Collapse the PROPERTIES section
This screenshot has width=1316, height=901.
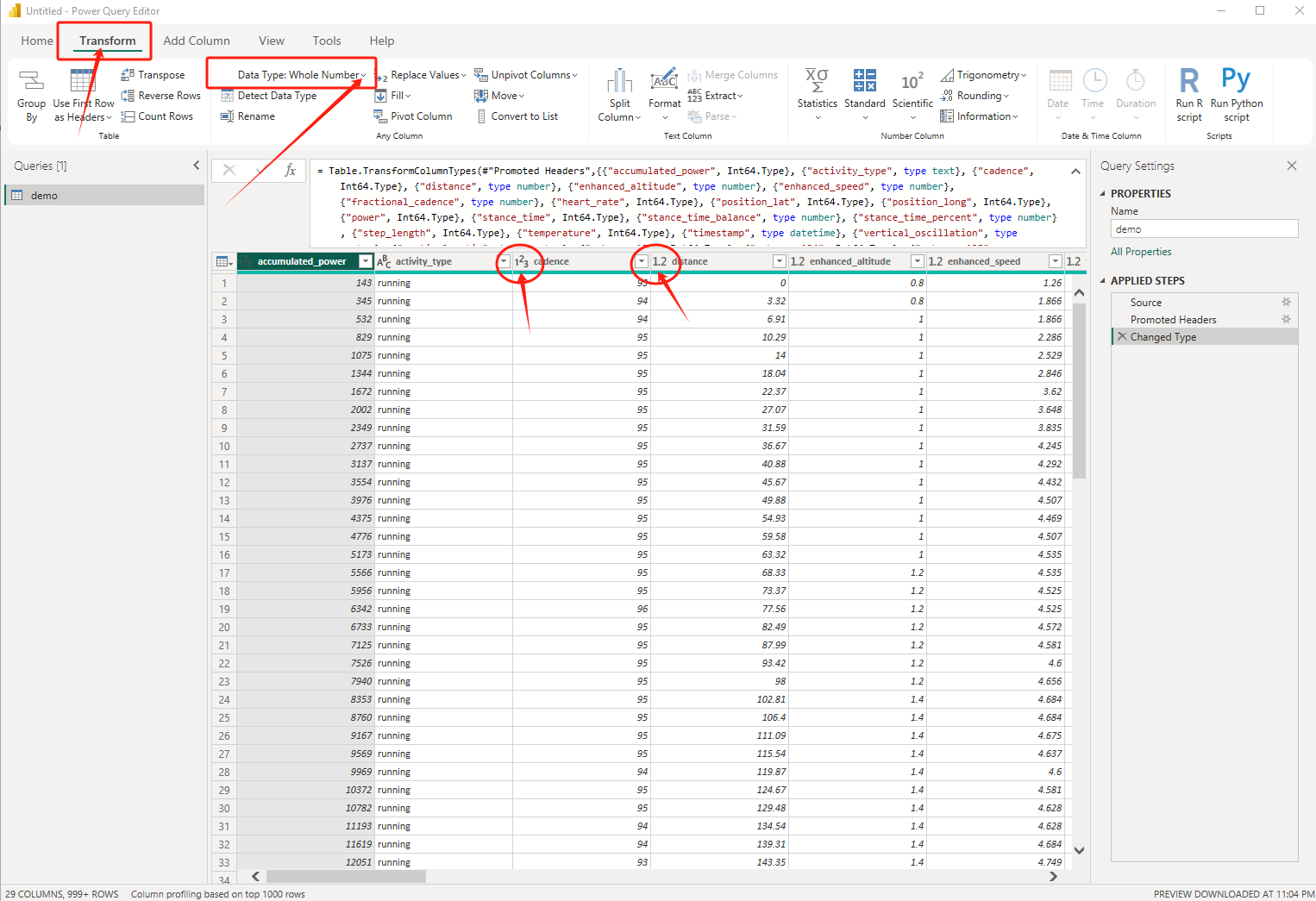pyautogui.click(x=1102, y=194)
